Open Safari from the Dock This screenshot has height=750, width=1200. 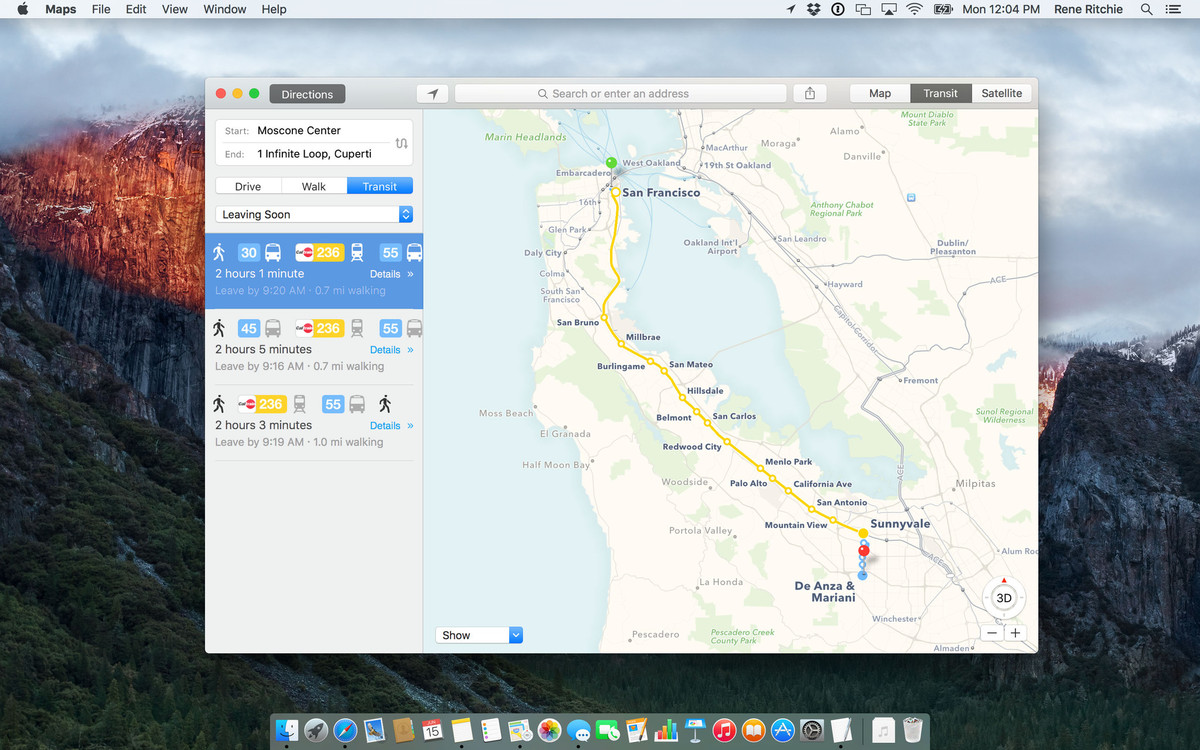pos(346,731)
